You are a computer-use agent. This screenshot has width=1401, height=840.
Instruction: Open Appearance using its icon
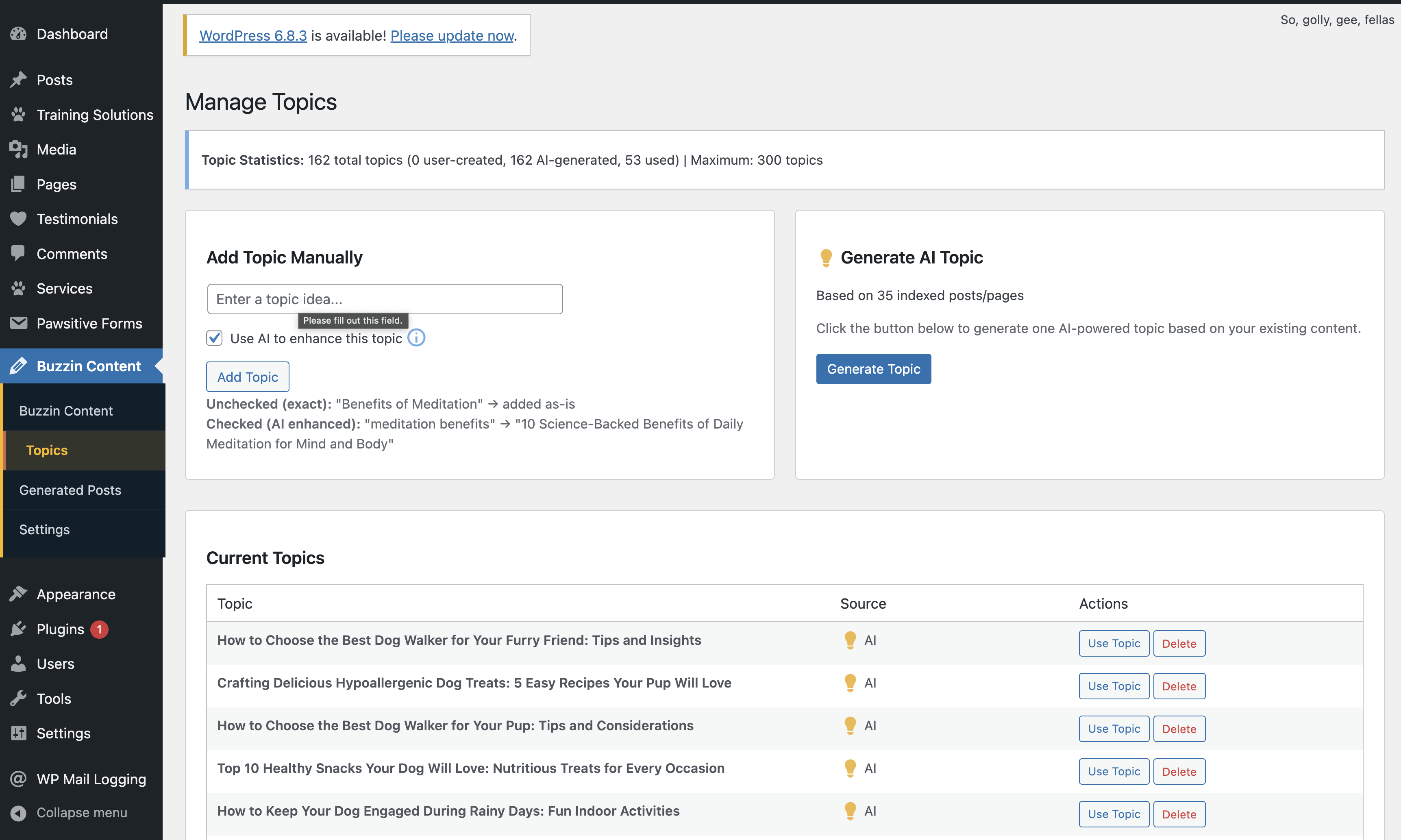18,594
